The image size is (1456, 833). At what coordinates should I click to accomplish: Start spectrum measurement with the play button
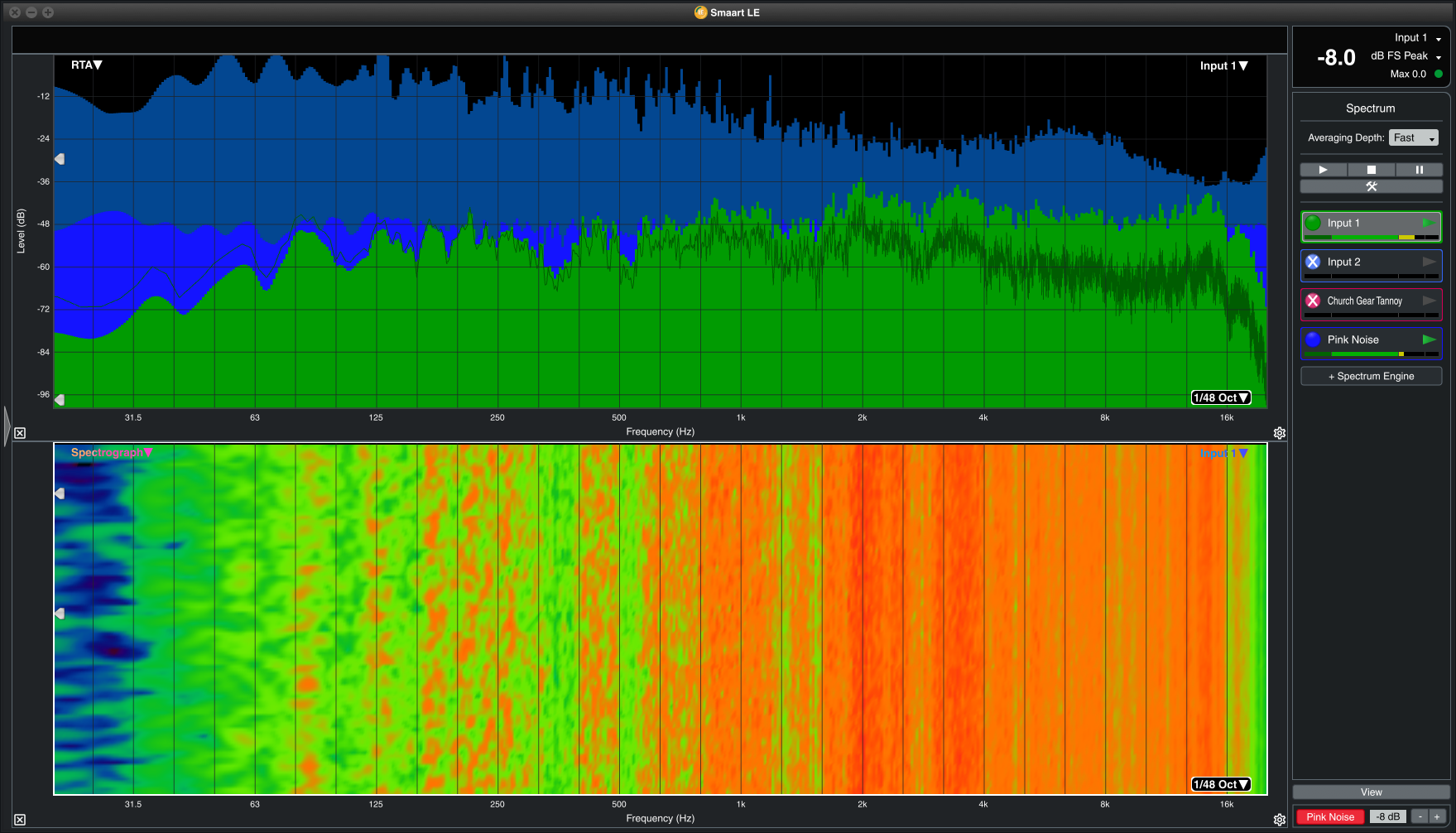tap(1323, 170)
